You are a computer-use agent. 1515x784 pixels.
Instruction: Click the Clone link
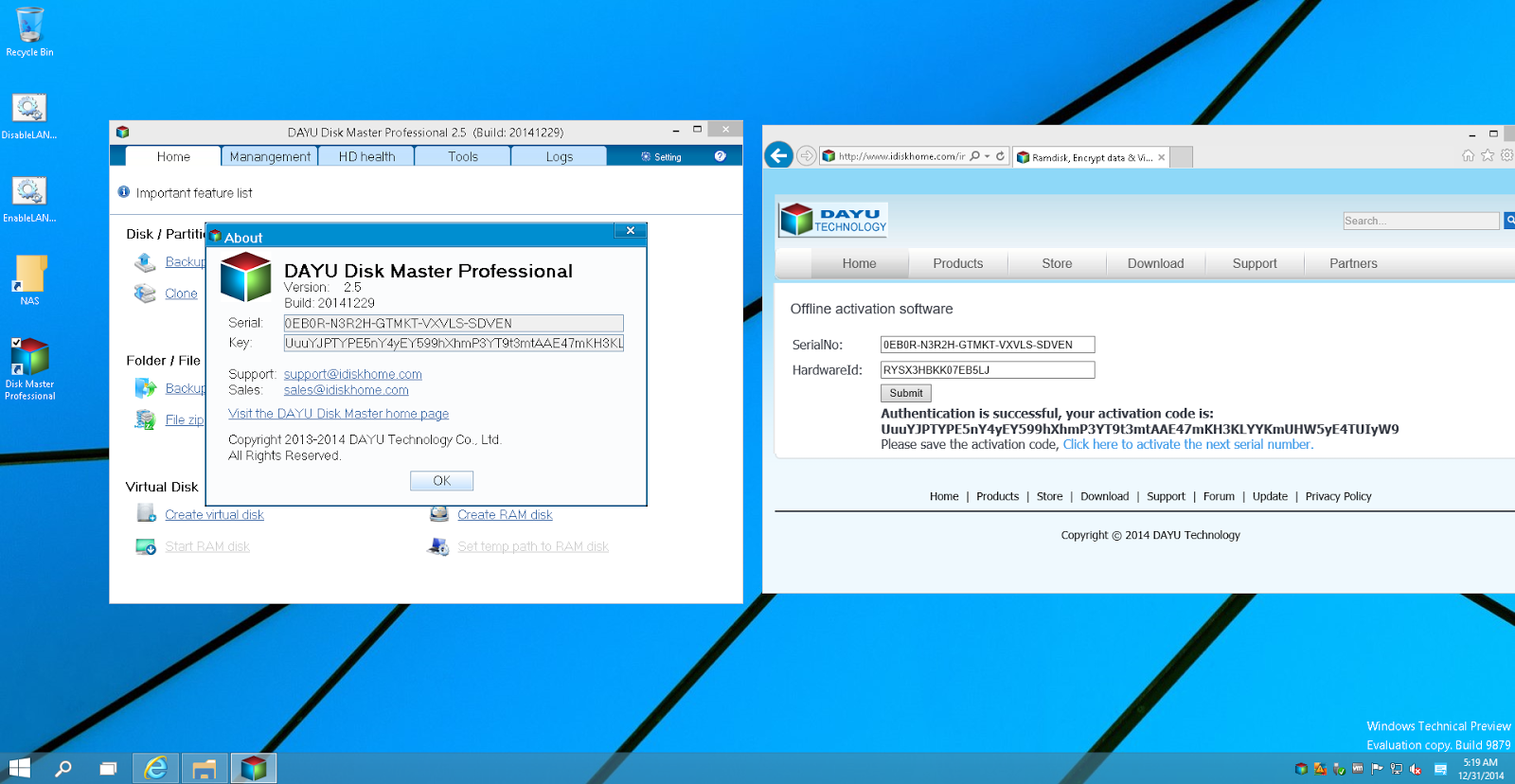[x=181, y=294]
